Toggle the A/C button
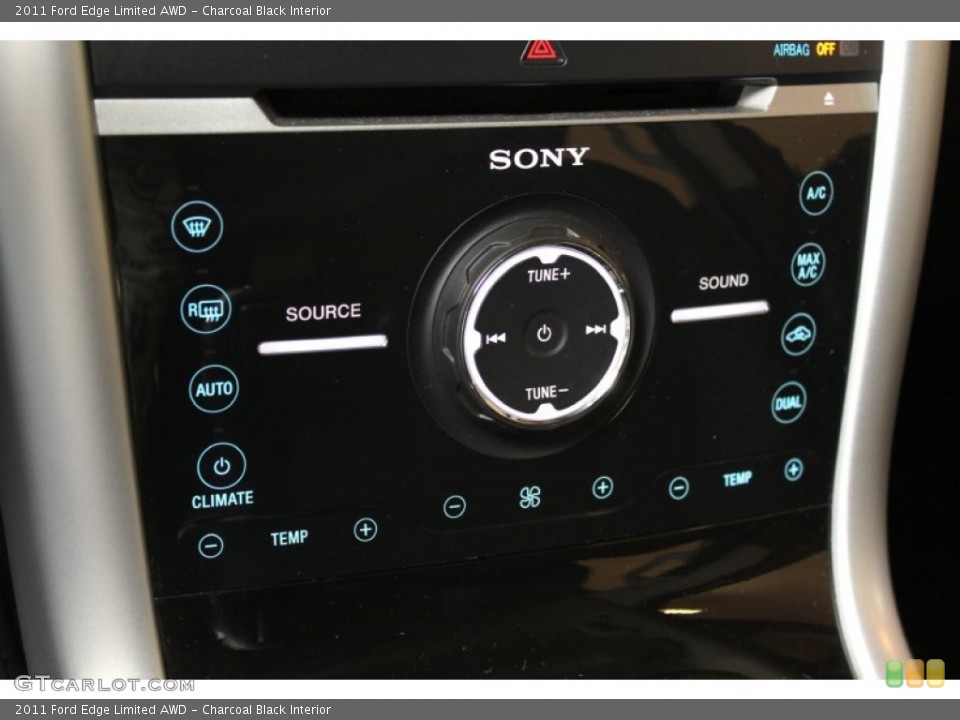The width and height of the screenshot is (960, 720). (816, 193)
